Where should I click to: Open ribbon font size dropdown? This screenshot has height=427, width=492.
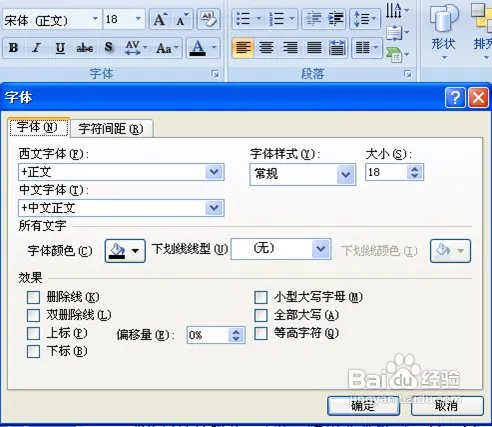point(138,19)
